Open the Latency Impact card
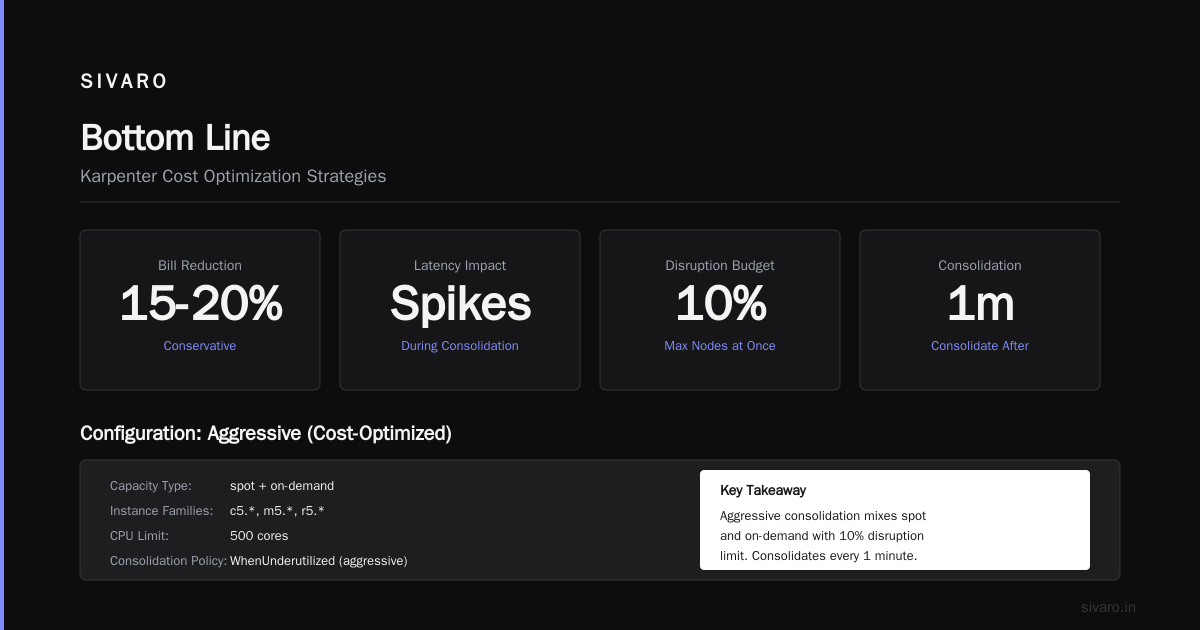 point(460,310)
